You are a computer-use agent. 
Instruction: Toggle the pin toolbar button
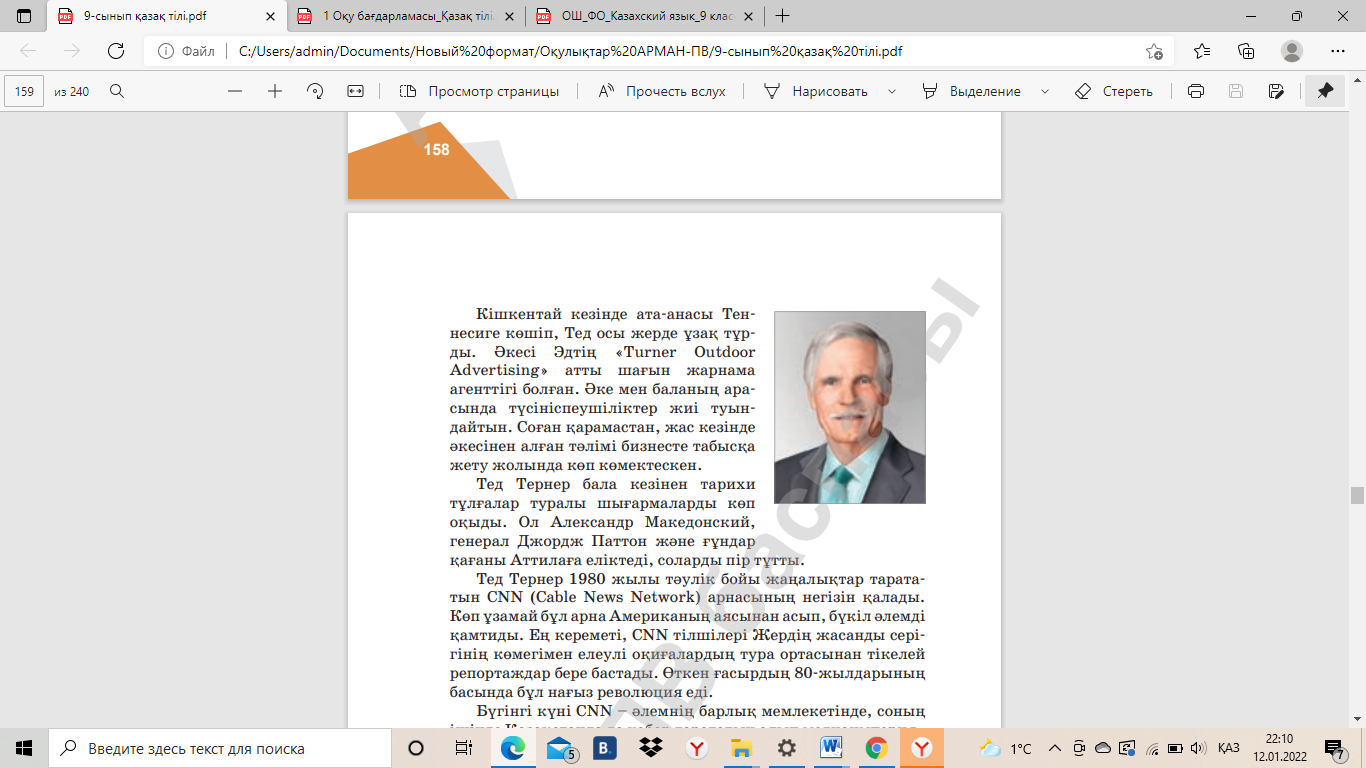(1325, 91)
